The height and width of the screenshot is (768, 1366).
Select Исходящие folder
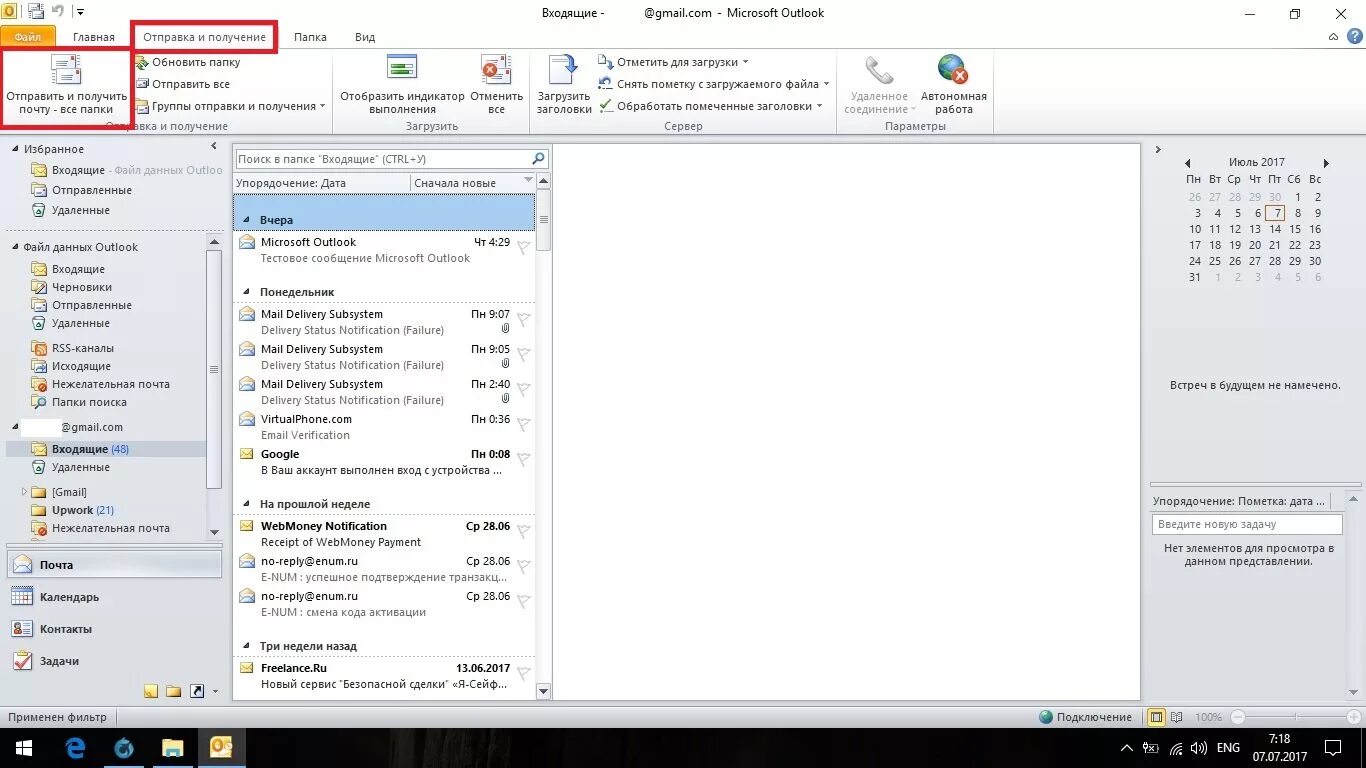(x=81, y=366)
